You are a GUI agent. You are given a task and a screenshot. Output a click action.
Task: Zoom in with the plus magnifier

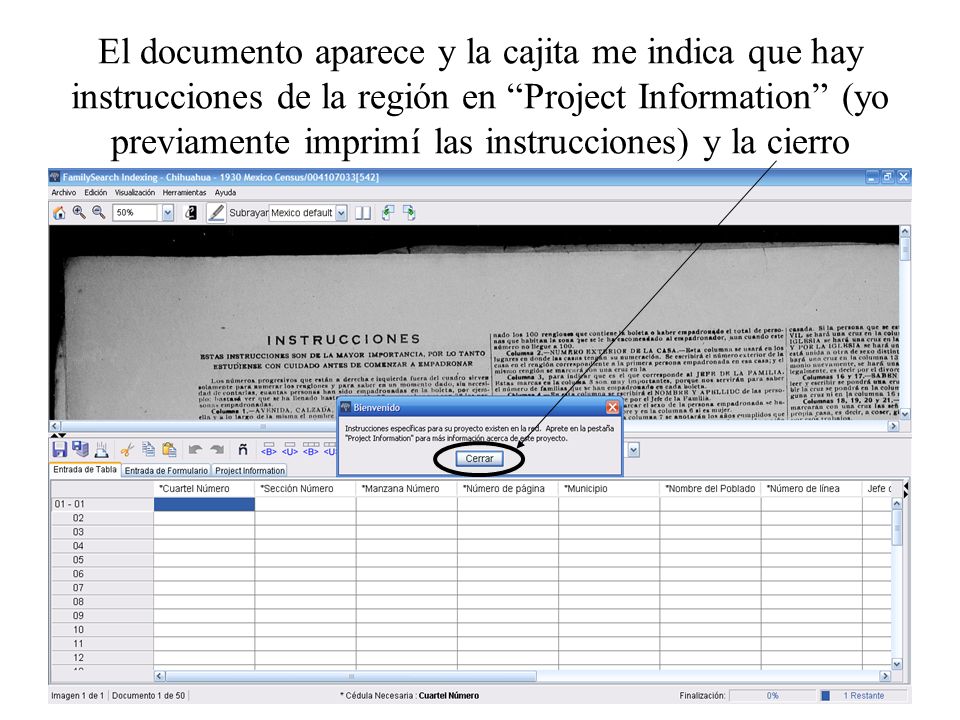79,212
